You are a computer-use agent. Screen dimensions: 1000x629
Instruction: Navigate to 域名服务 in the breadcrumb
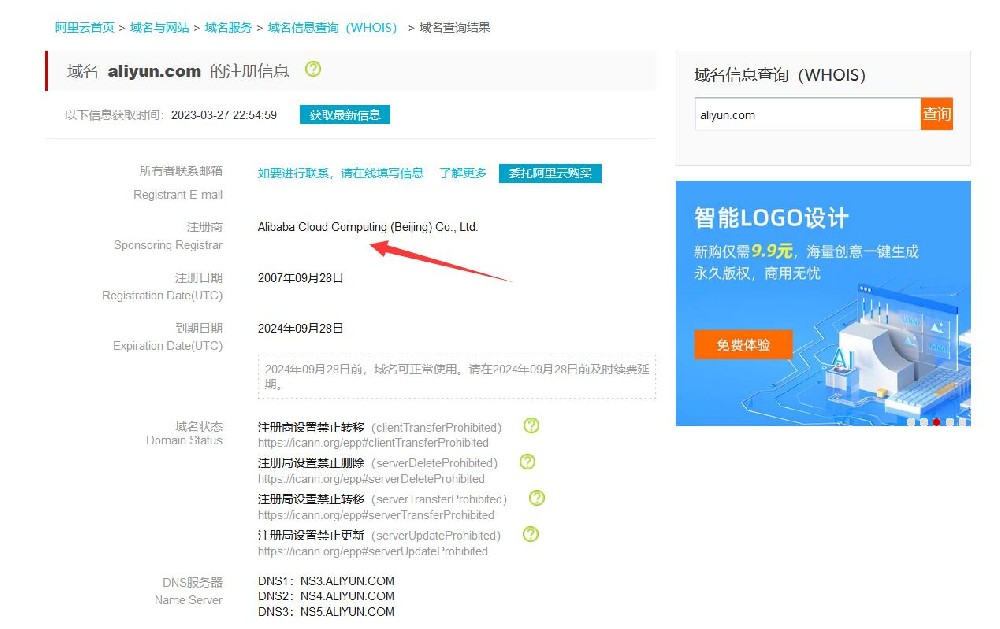coord(228,28)
